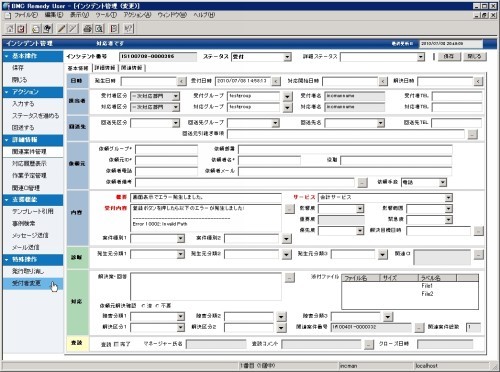Screen dimensions: 500x372
Task: Click the document icon left of ファイル menu
Action: point(8,15)
